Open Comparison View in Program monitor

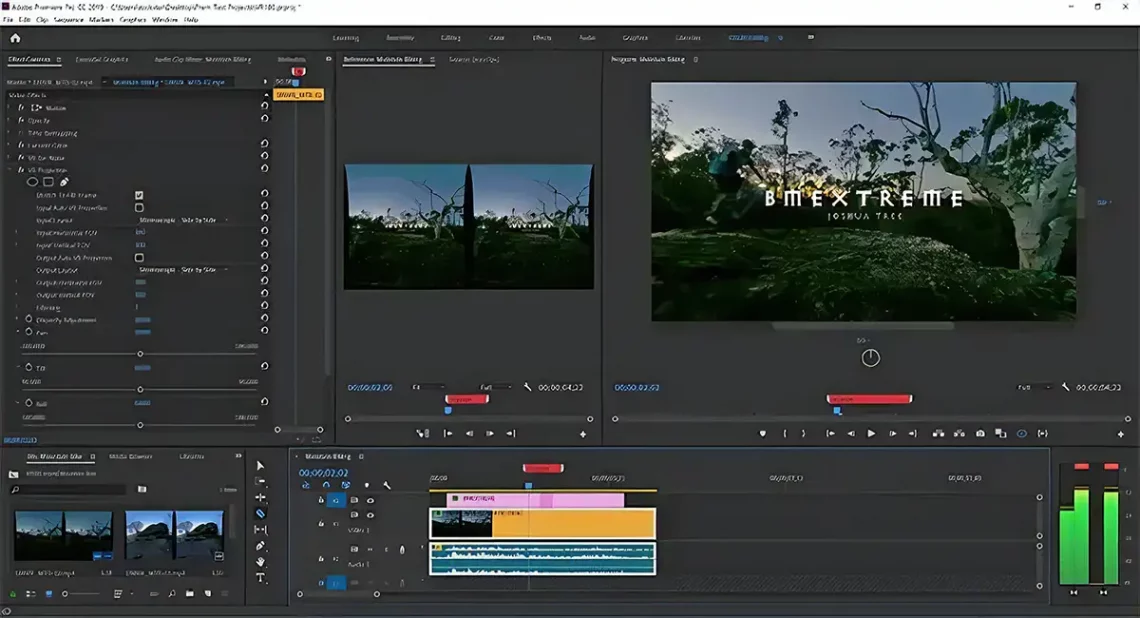click(1001, 433)
